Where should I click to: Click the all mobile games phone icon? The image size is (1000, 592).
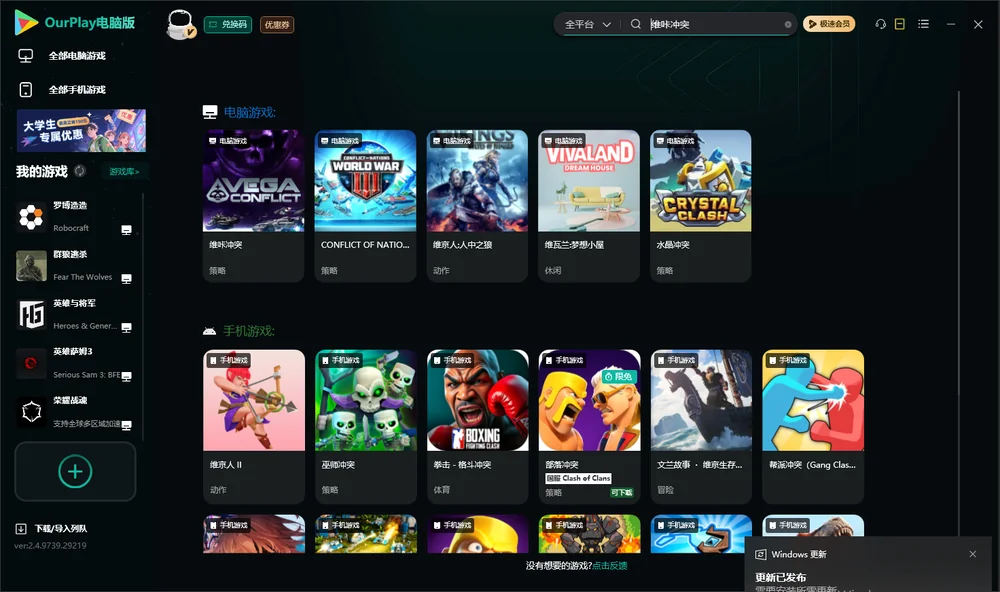coord(26,89)
